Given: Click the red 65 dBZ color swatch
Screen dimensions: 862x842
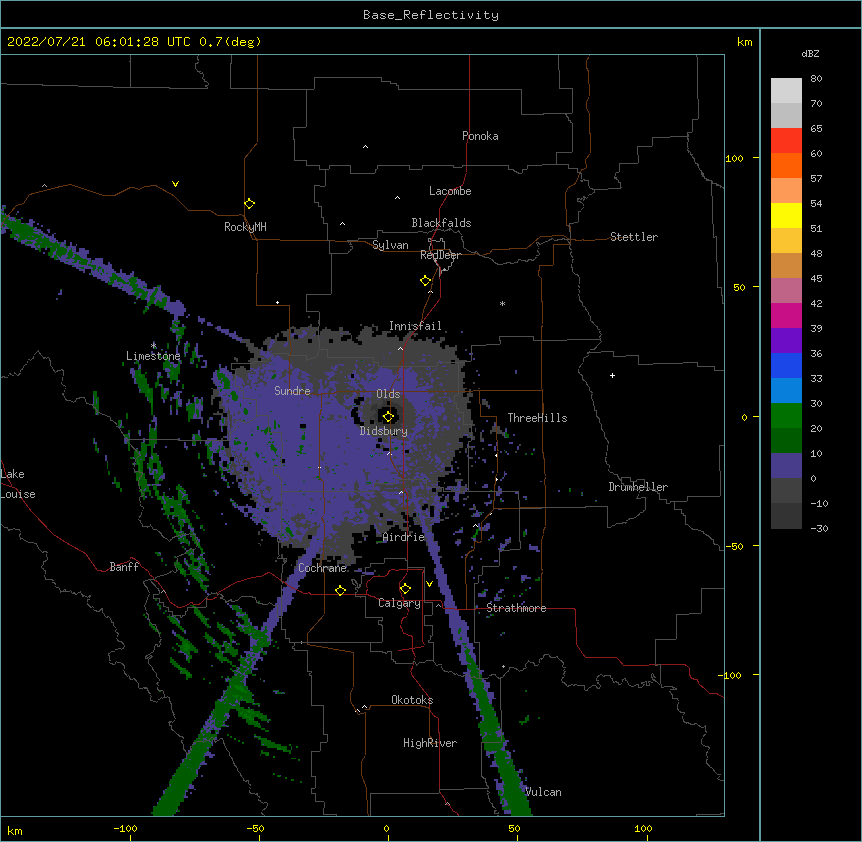Looking at the screenshot, I should [x=786, y=140].
